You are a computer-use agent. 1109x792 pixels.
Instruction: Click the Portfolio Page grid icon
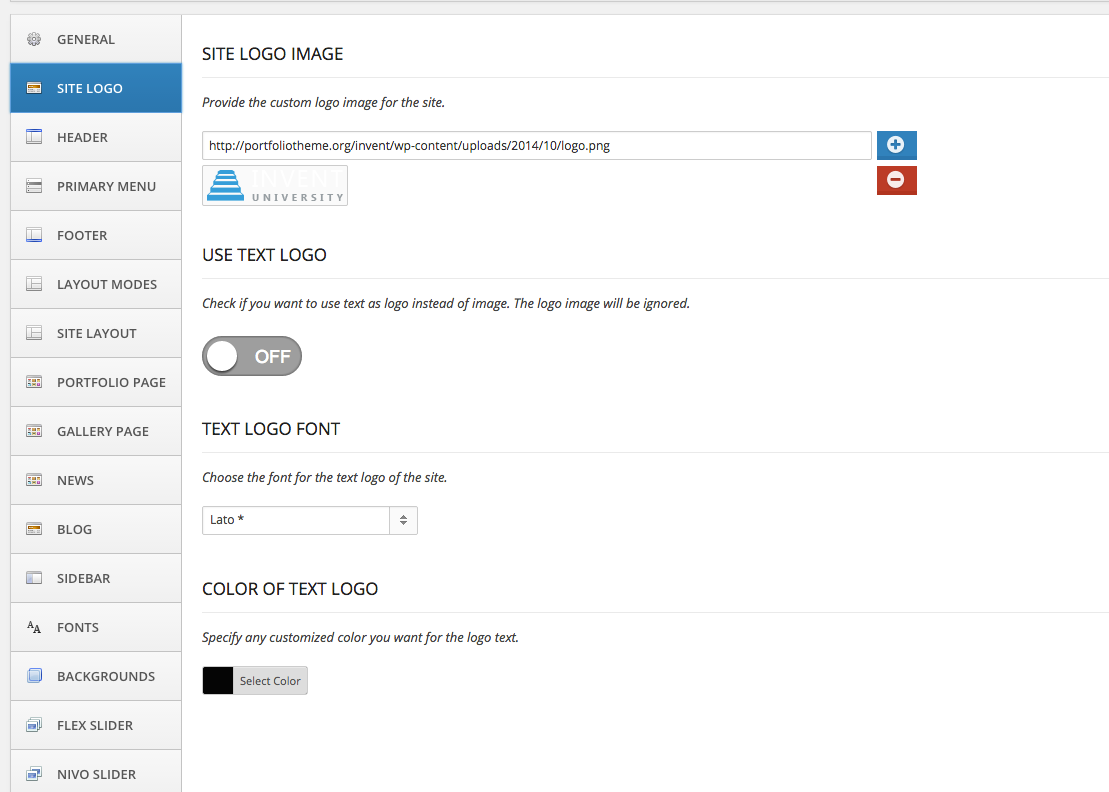(33, 382)
